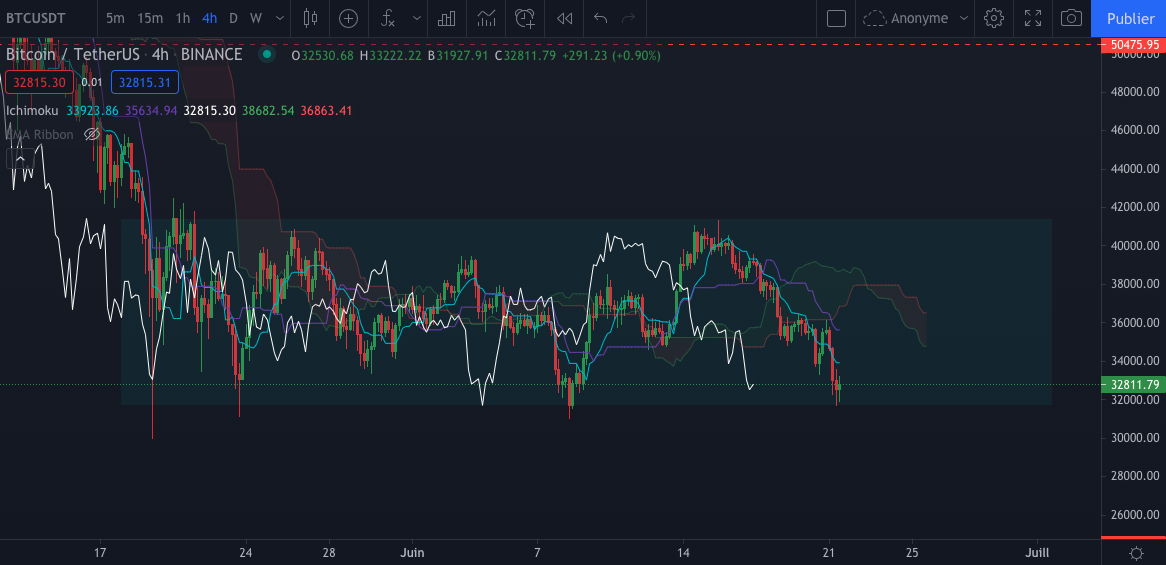Click the blue buy price 32815.31
The height and width of the screenshot is (565, 1166).
145,83
